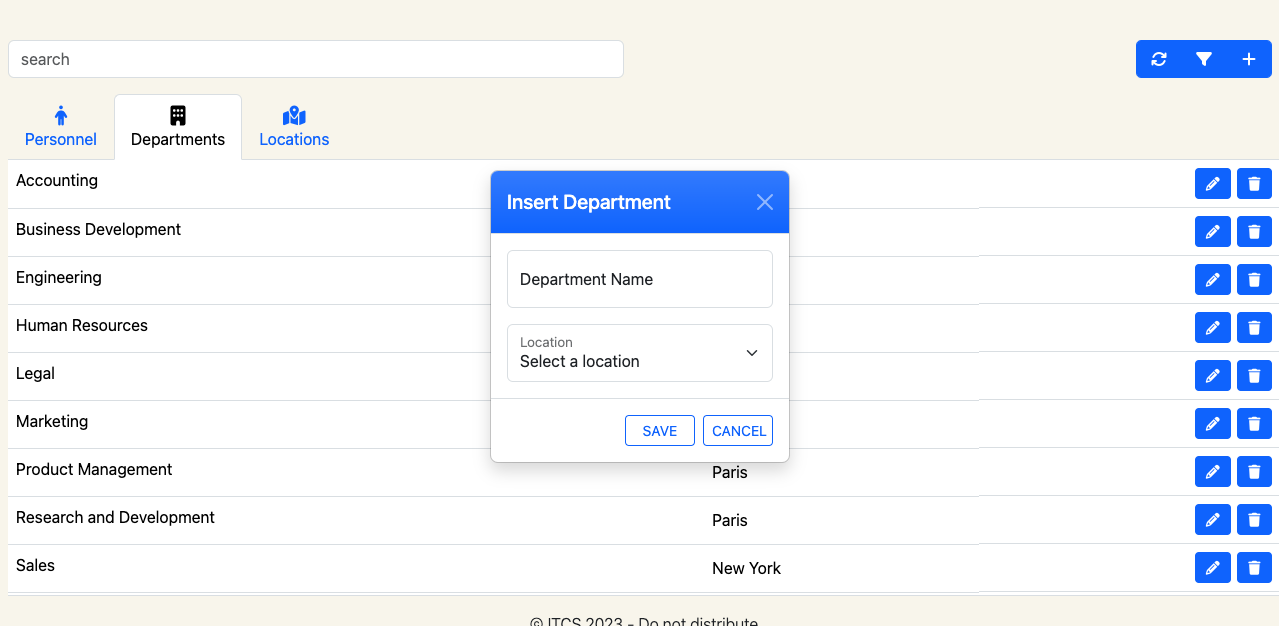Click the plus icon to add a record

[x=1248, y=59]
